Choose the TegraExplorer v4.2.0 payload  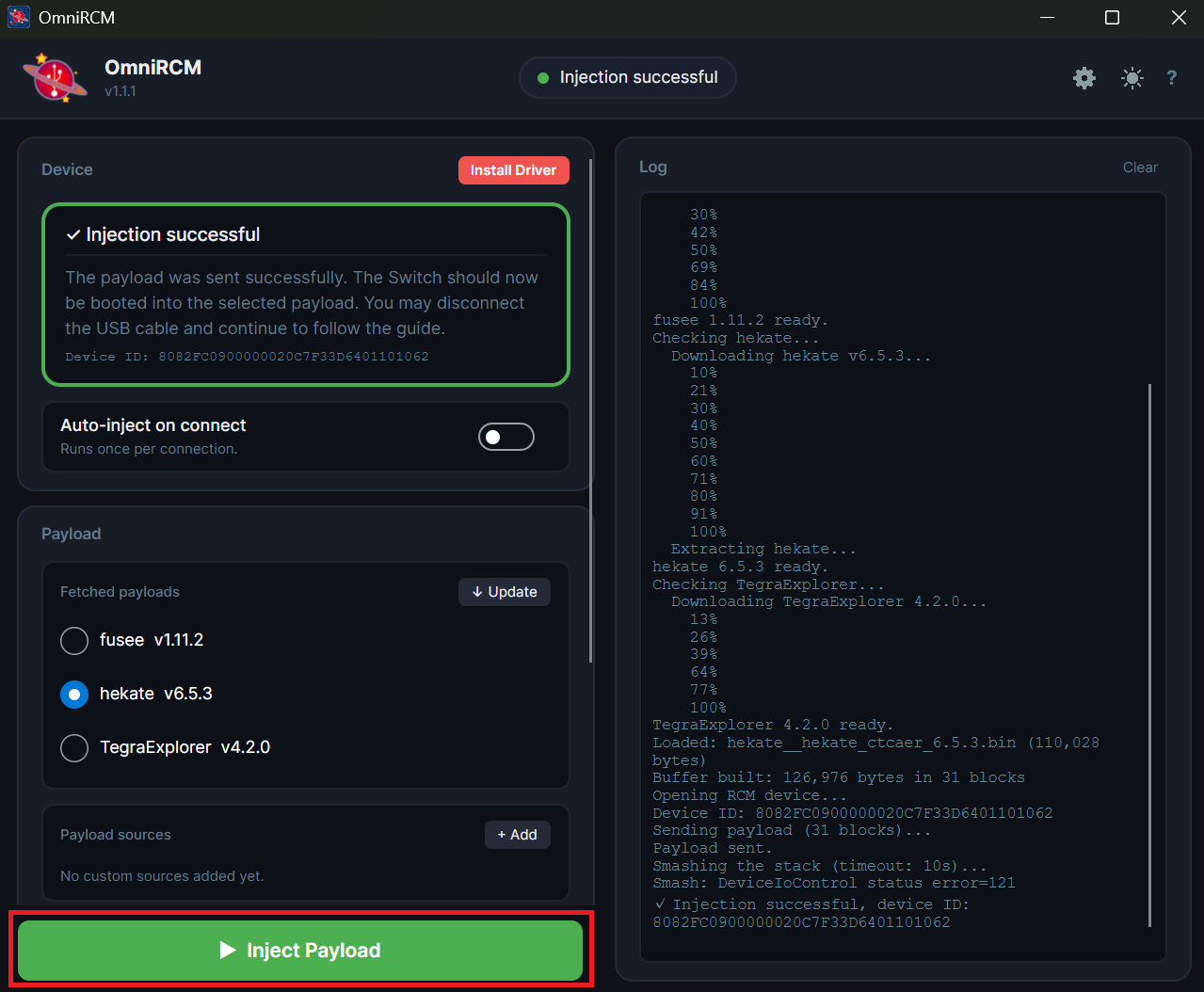tap(74, 748)
